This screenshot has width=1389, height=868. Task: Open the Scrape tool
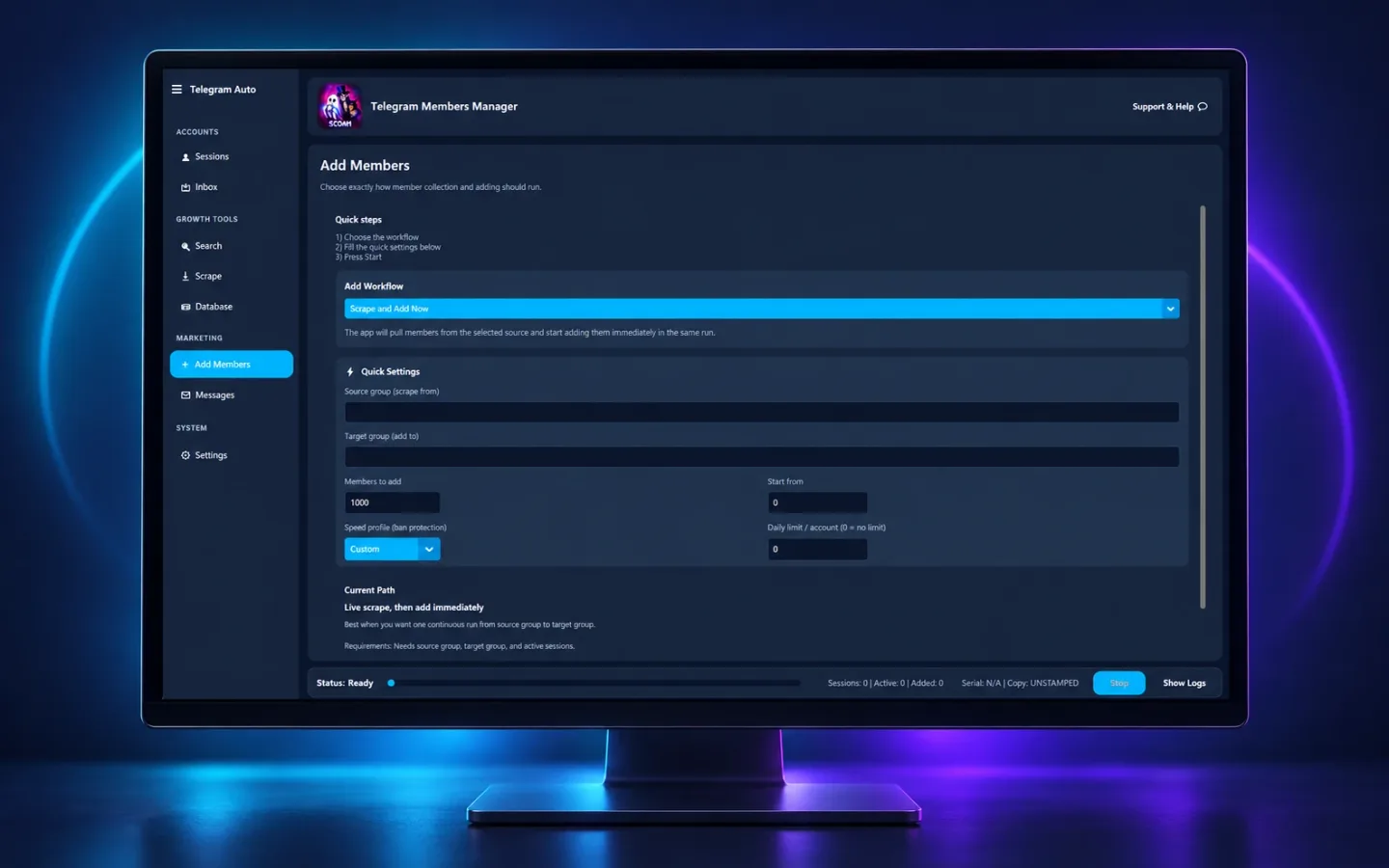[207, 276]
